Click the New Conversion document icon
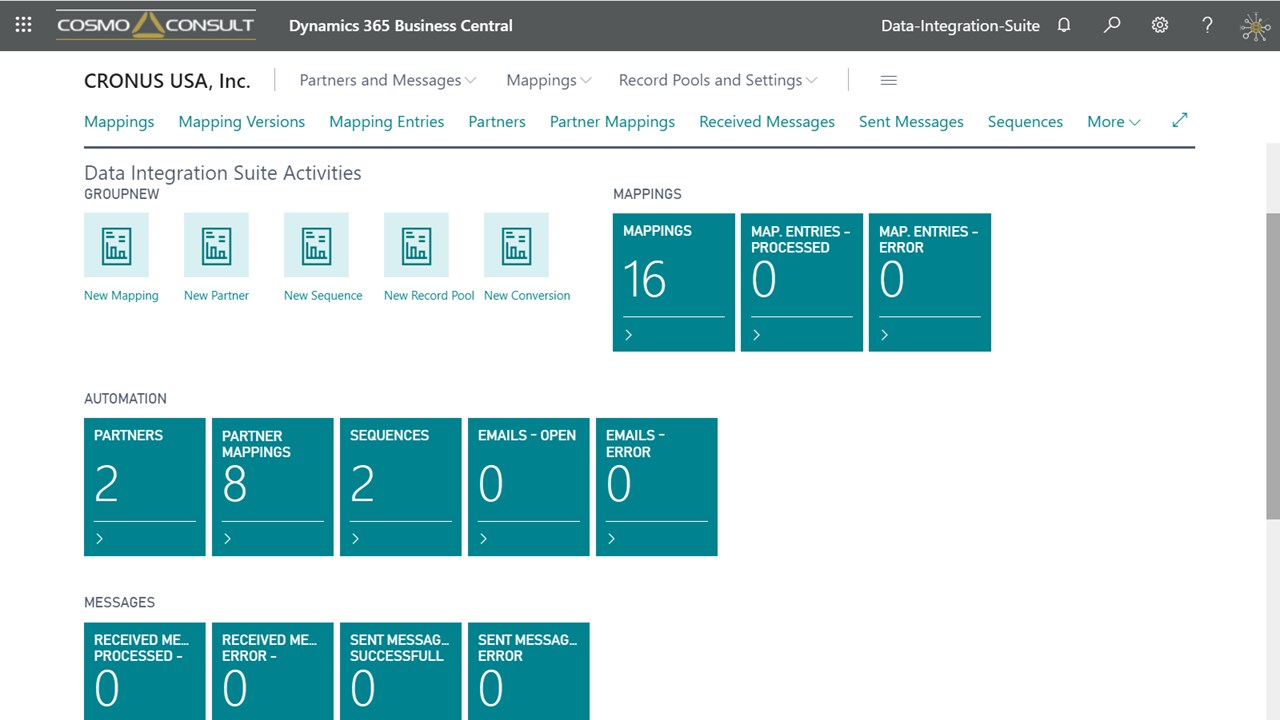1280x720 pixels. tap(516, 245)
